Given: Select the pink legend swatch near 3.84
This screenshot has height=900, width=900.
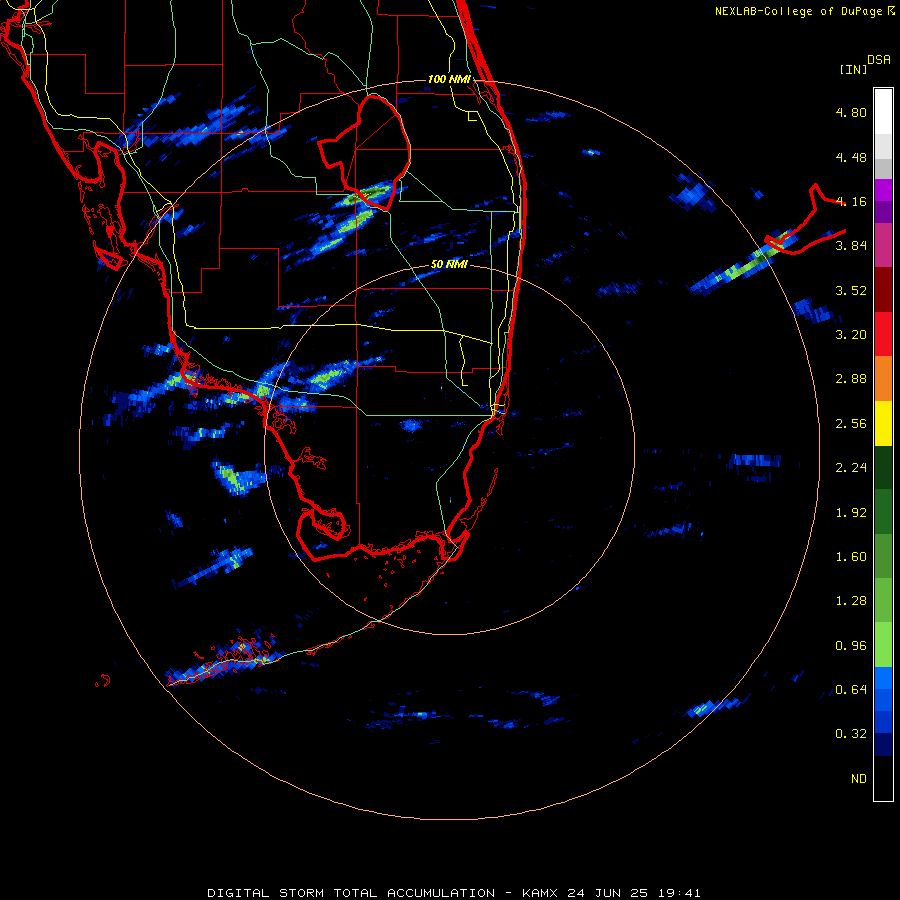Looking at the screenshot, I should (x=883, y=245).
